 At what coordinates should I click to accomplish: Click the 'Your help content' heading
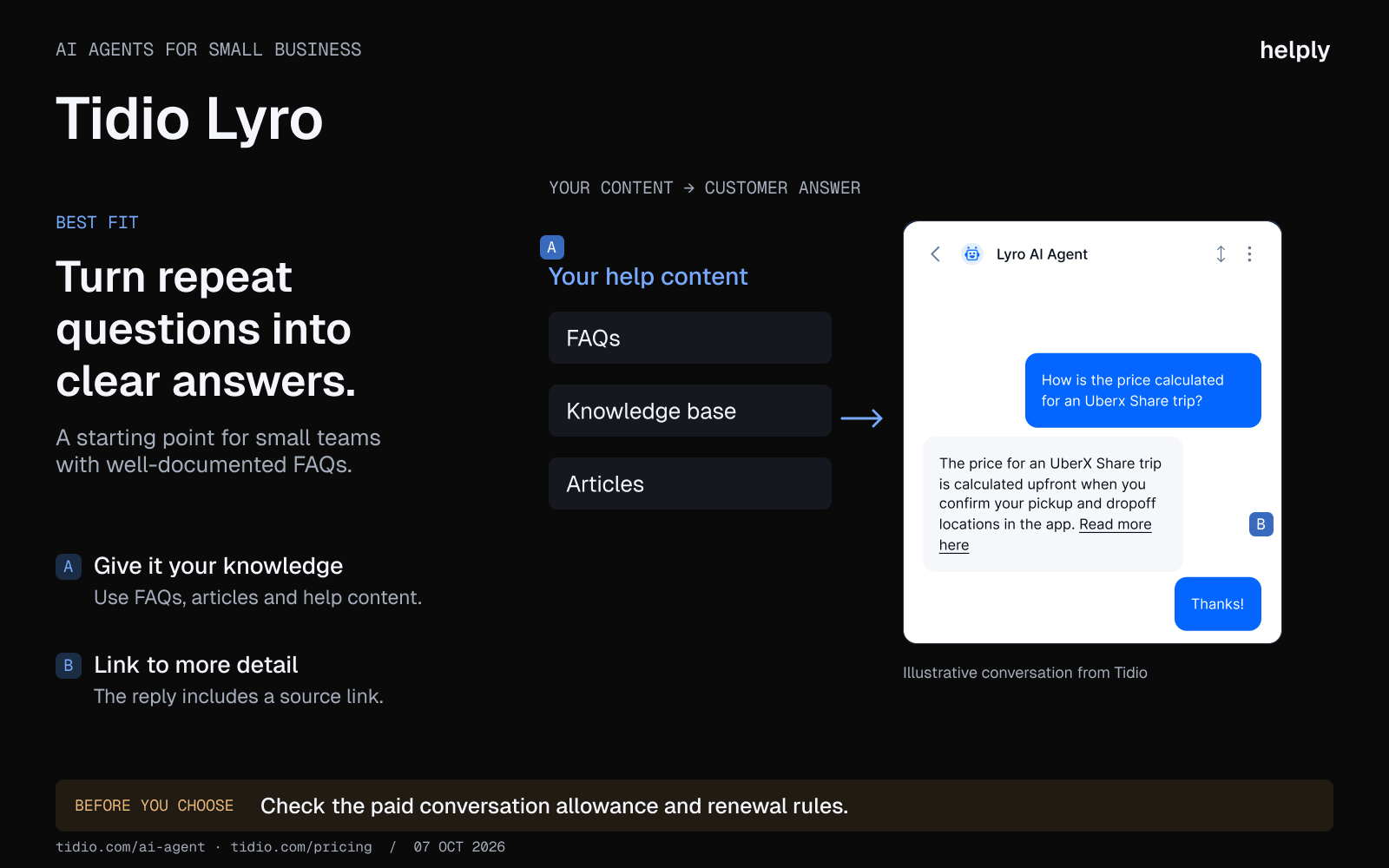tap(648, 277)
